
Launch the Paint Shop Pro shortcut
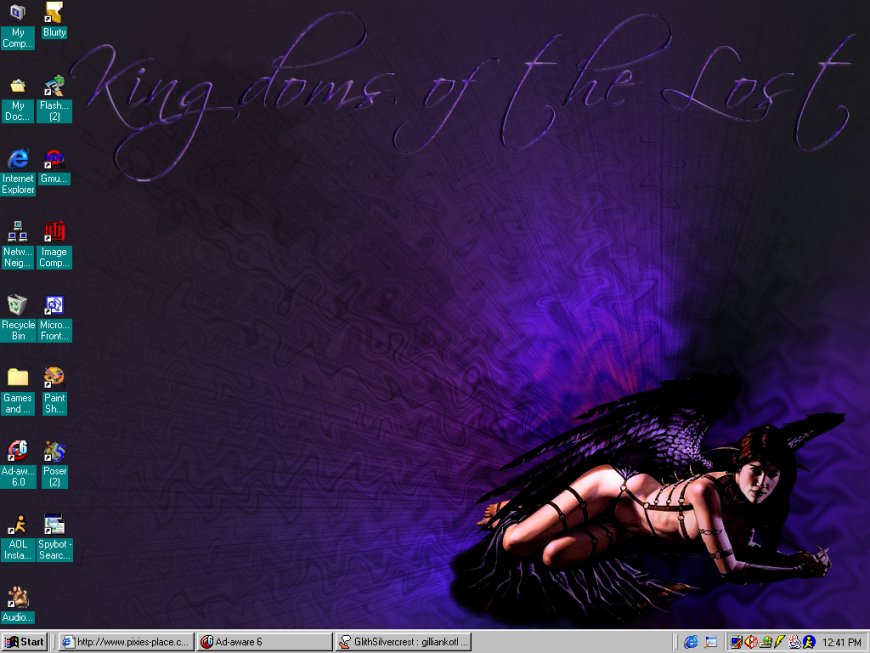pos(54,378)
